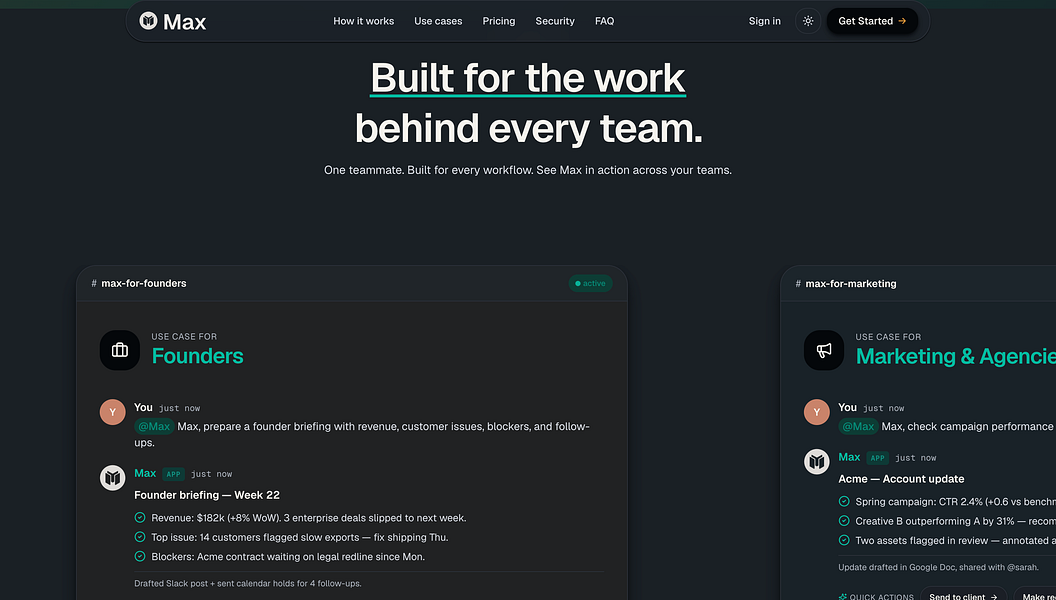Click the megaphone icon beside Marketing & Agencies
The image size is (1056, 600).
824,350
